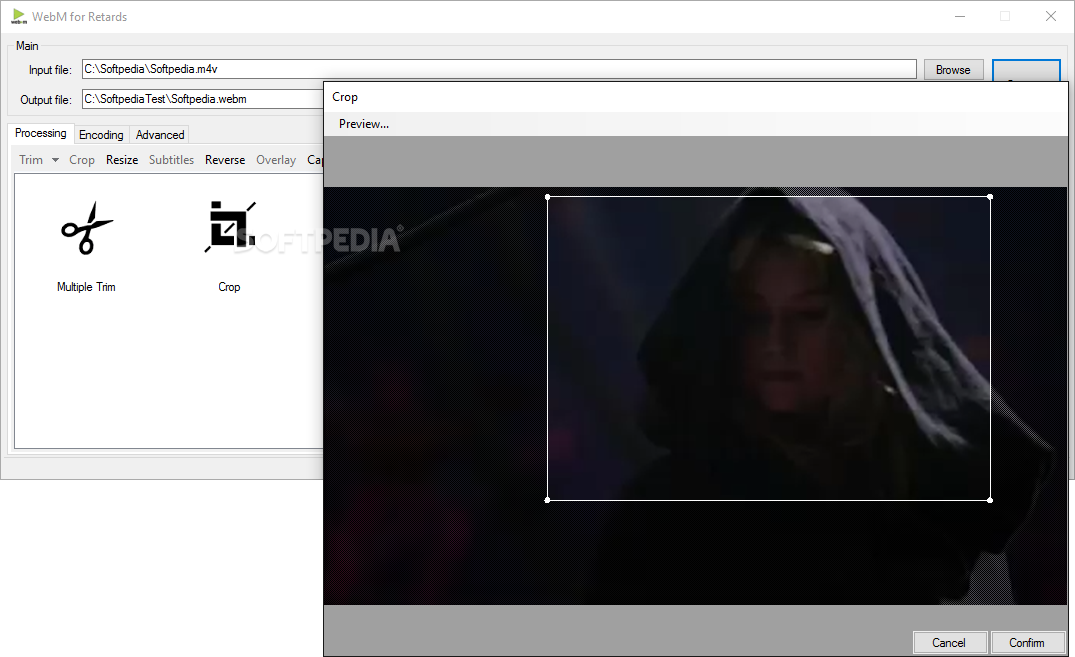Open the Advanced tab
Image resolution: width=1075 pixels, height=657 pixels.
tap(160, 135)
